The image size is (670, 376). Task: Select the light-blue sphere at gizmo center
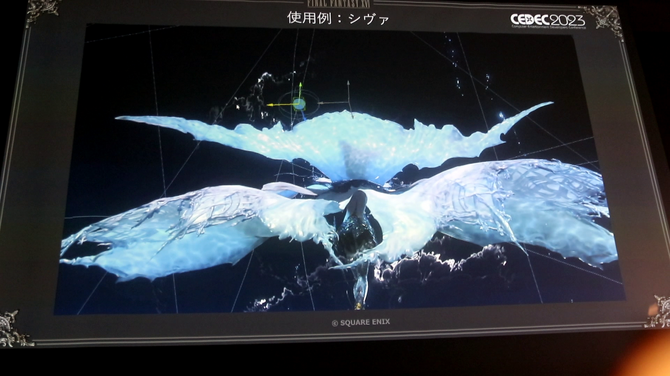(299, 104)
